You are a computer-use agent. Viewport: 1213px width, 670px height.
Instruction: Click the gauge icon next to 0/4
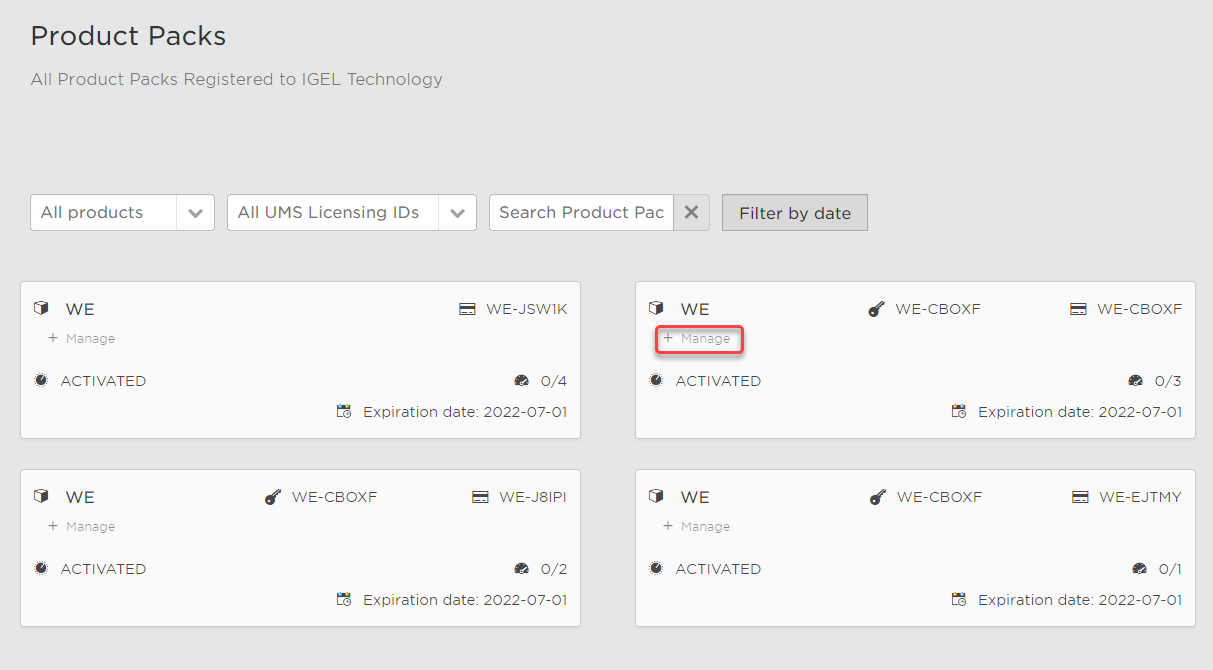tap(521, 381)
